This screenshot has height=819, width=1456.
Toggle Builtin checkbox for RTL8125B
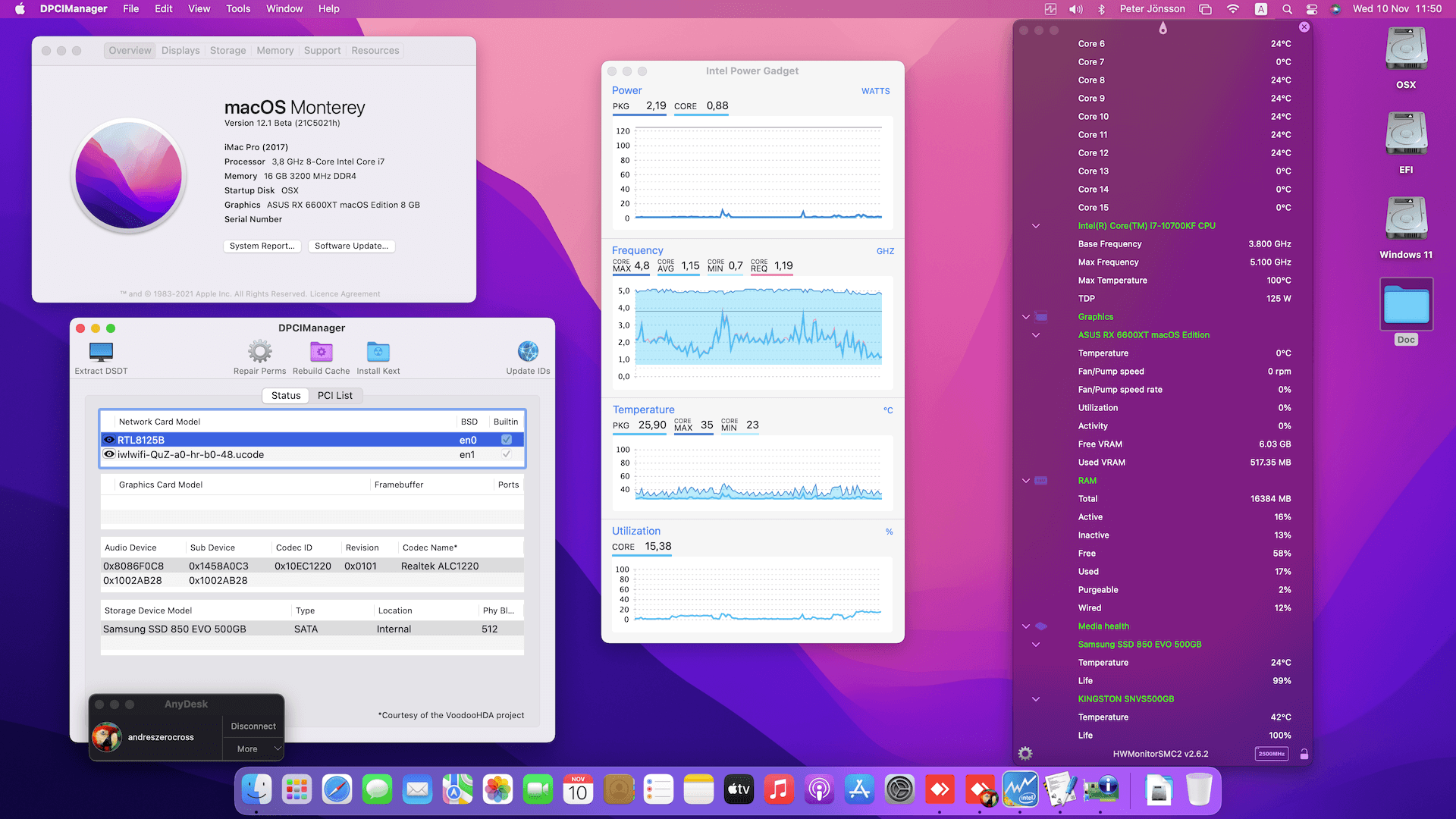[507, 440]
